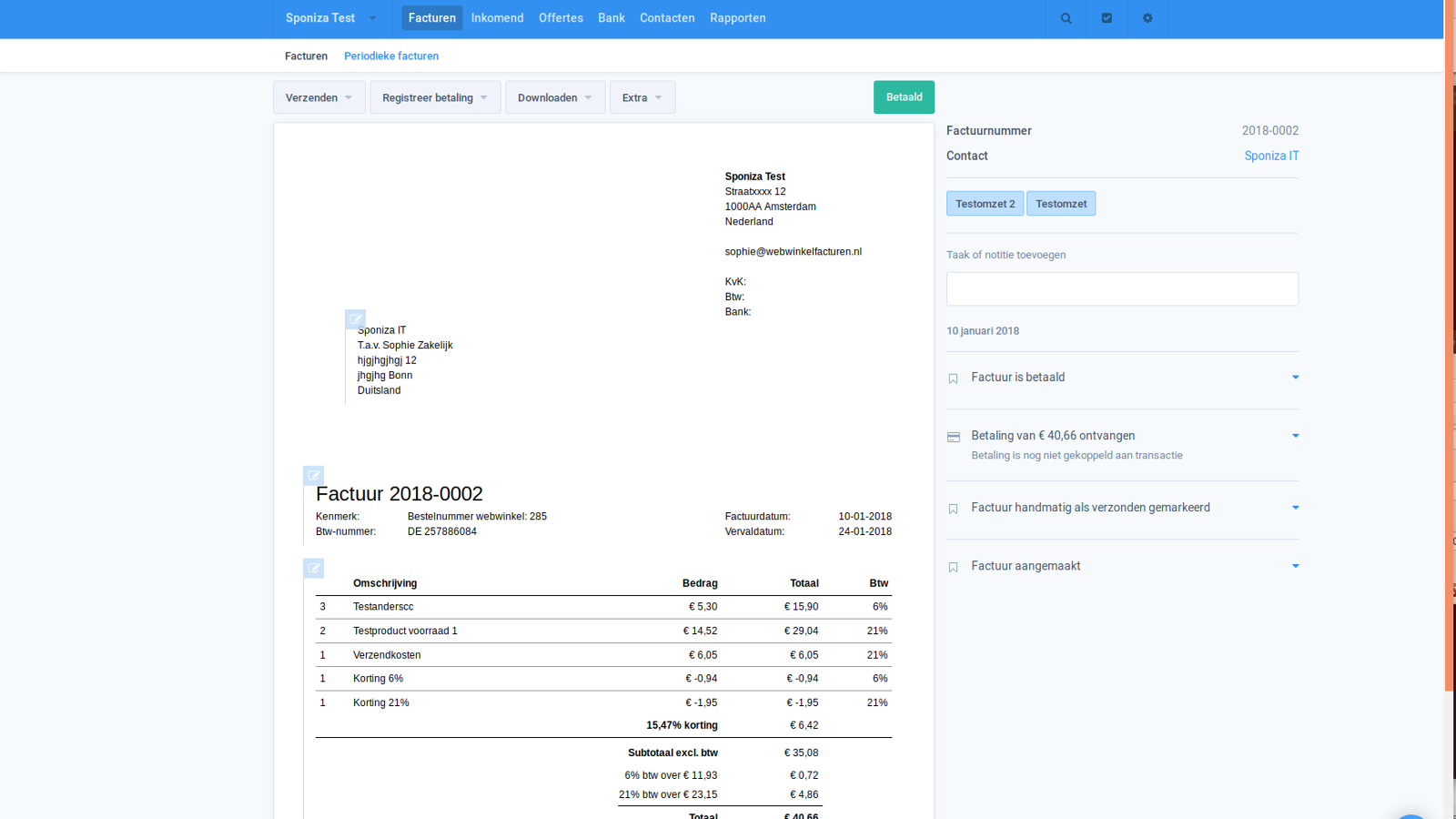The width and height of the screenshot is (1456, 819).
Task: Open the tasks checkmark icon in header
Action: 1107,18
